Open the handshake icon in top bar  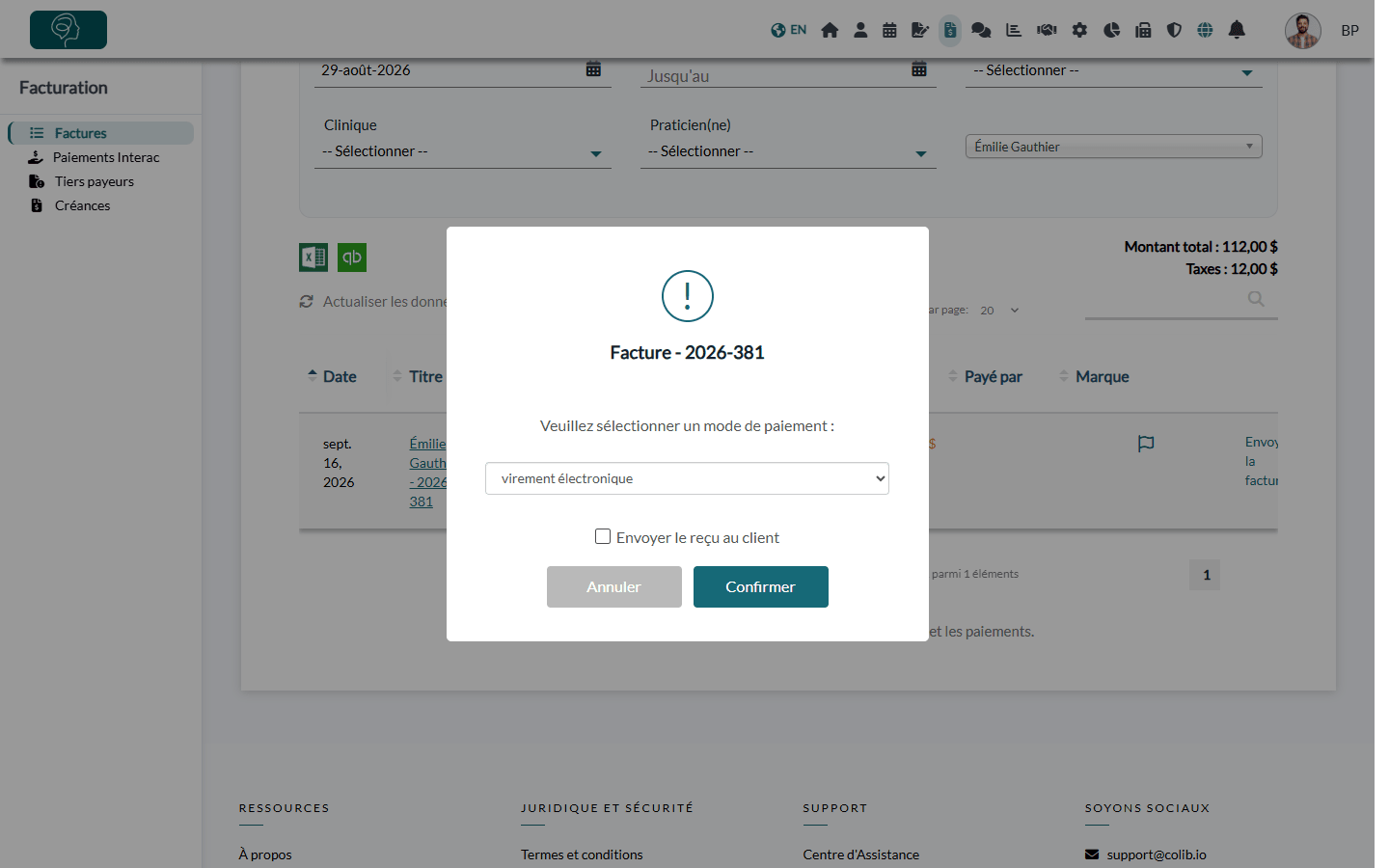point(1047,30)
